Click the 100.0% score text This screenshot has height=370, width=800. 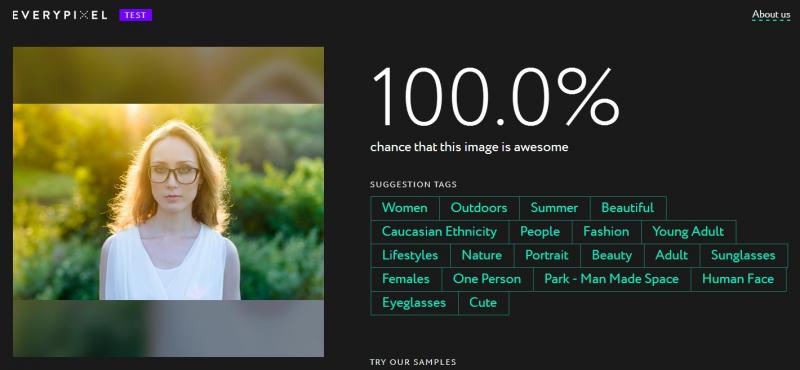pos(495,97)
